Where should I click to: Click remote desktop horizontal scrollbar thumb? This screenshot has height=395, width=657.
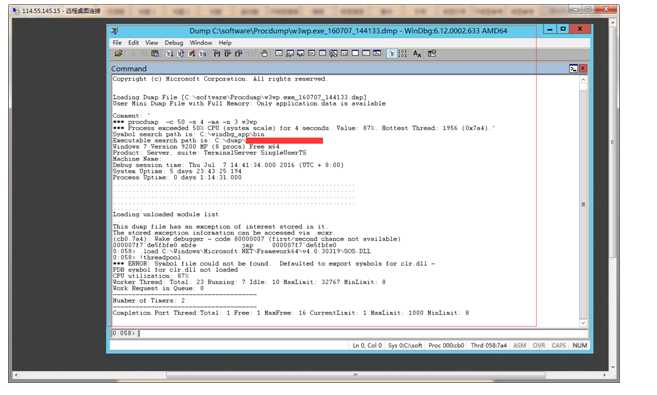click(355, 375)
